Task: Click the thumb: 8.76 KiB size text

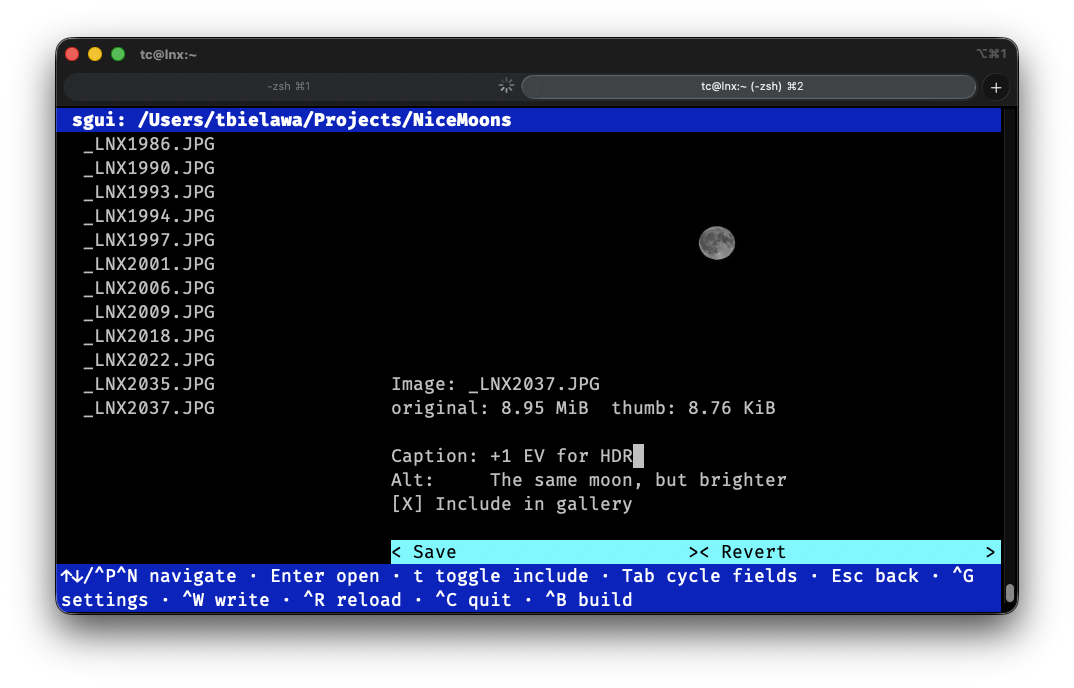Action: pos(693,408)
